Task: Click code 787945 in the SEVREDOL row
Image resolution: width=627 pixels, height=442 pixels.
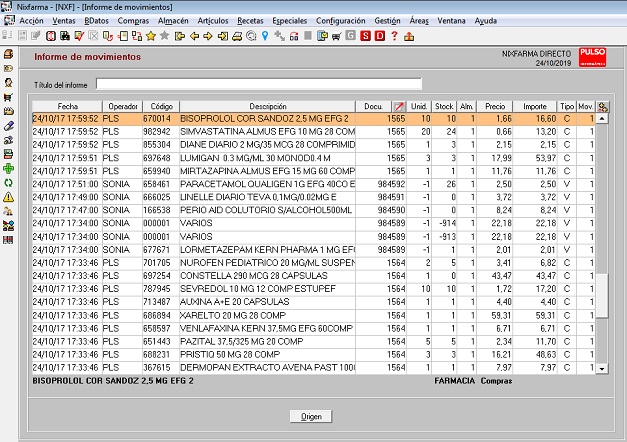Action: click(x=157, y=289)
